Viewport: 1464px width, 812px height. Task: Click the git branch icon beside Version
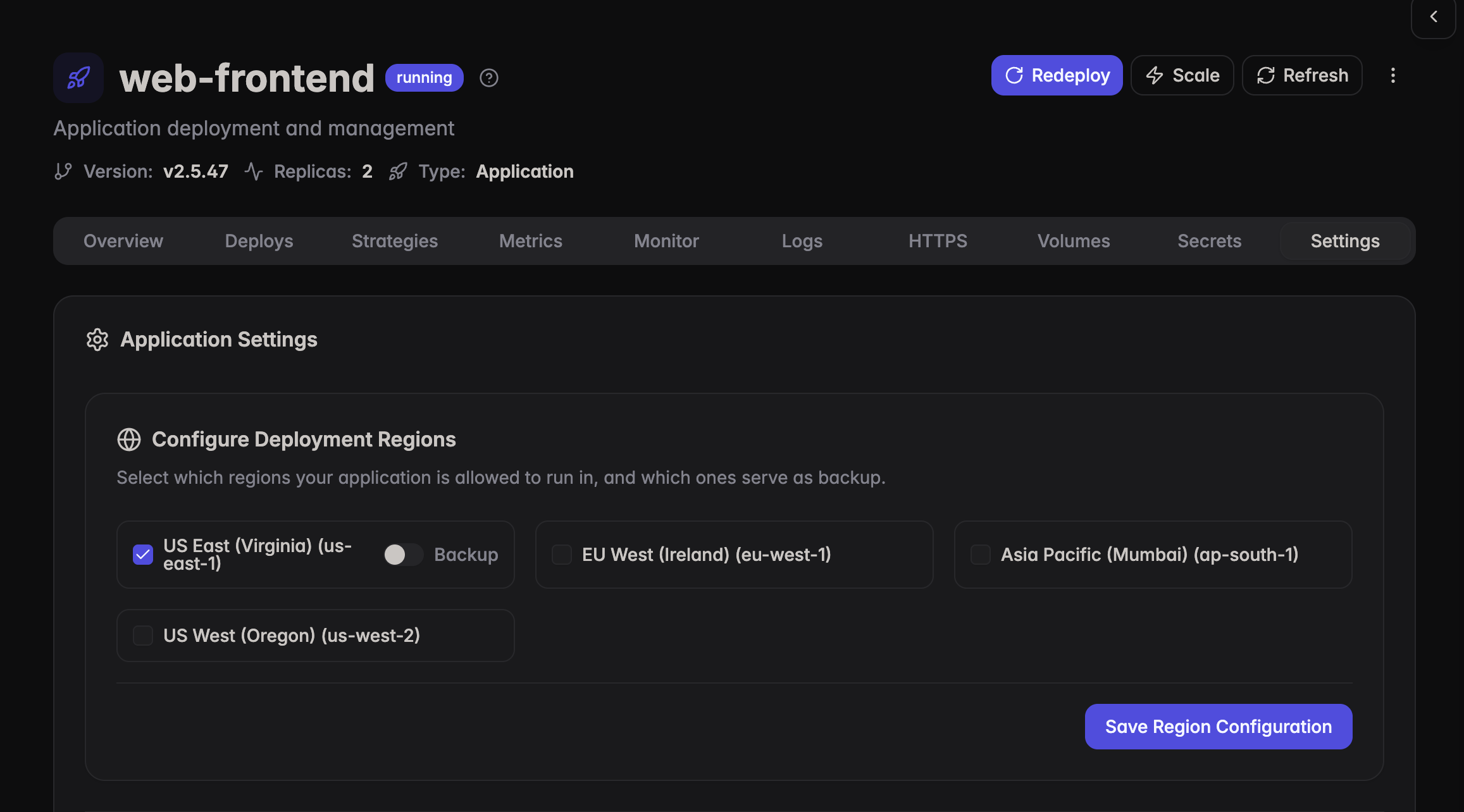pyautogui.click(x=63, y=171)
